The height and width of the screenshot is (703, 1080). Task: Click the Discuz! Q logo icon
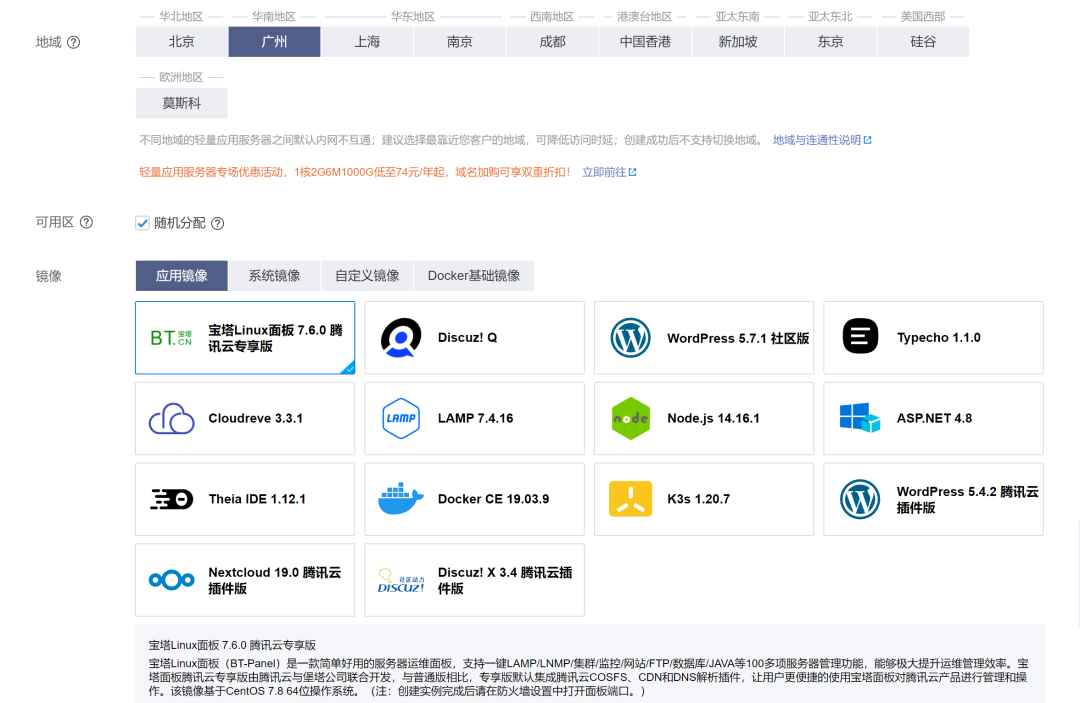[401, 338]
